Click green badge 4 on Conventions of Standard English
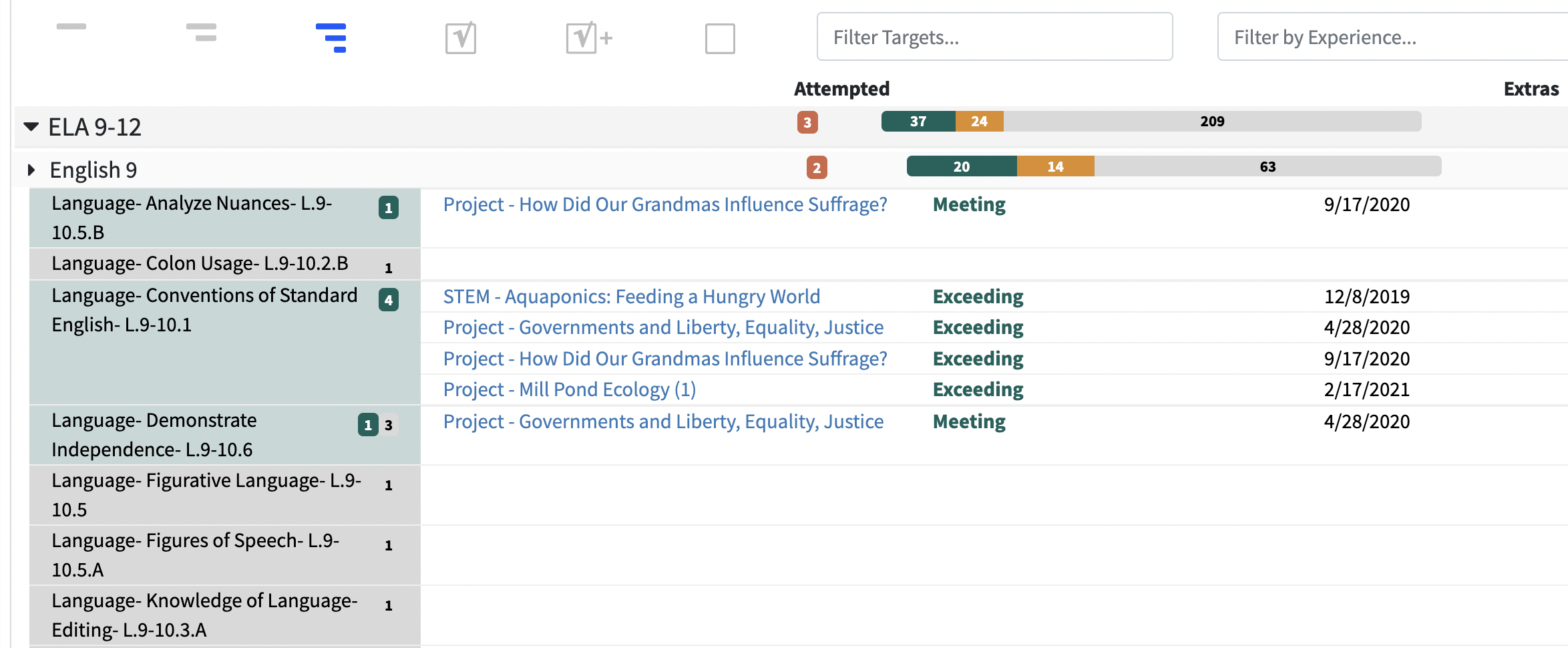 point(389,300)
